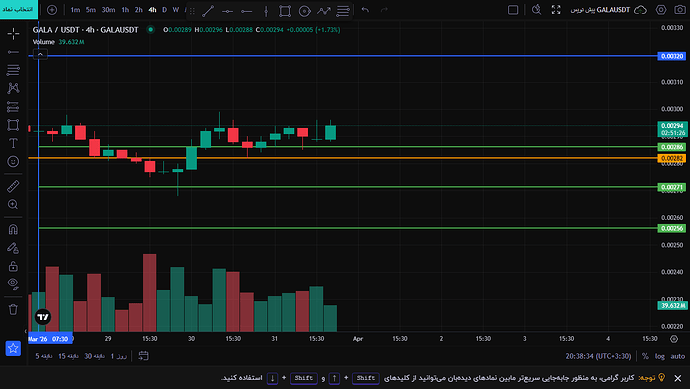Open the Fibonacci tools group in sidebar
Image resolution: width=690 pixels, height=389 pixels.
(13, 70)
